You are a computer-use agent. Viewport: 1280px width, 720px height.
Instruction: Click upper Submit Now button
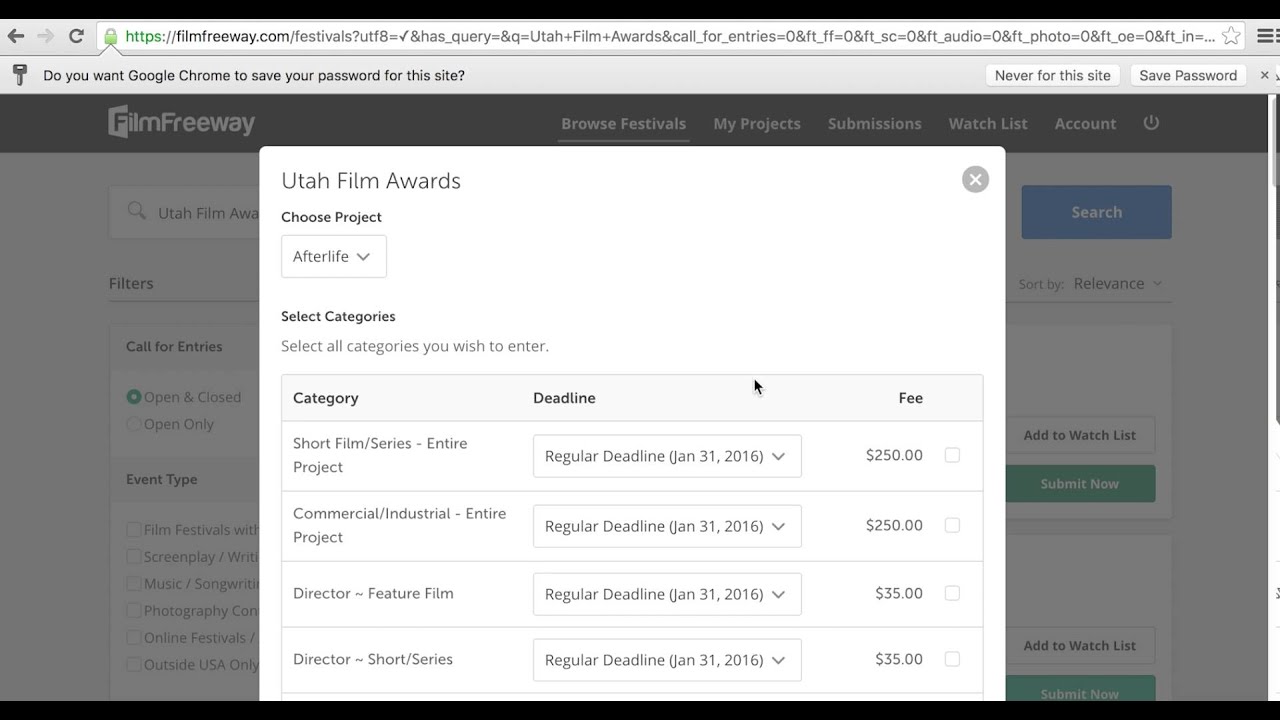click(x=1079, y=484)
